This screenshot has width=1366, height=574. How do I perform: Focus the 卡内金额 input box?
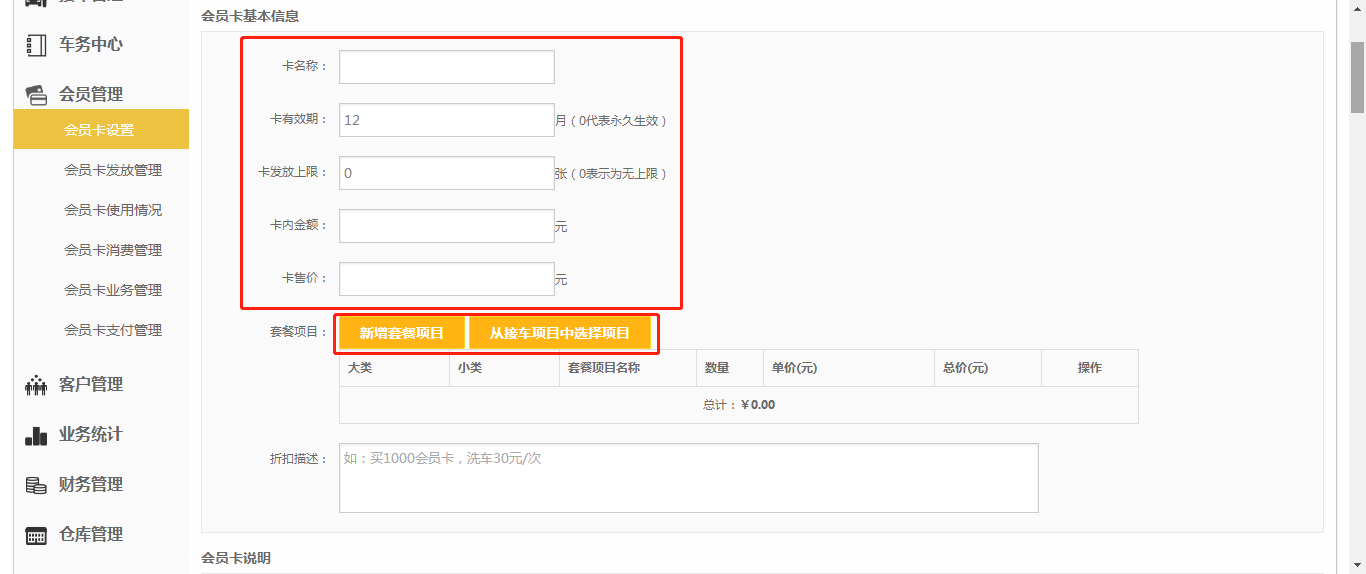(446, 226)
